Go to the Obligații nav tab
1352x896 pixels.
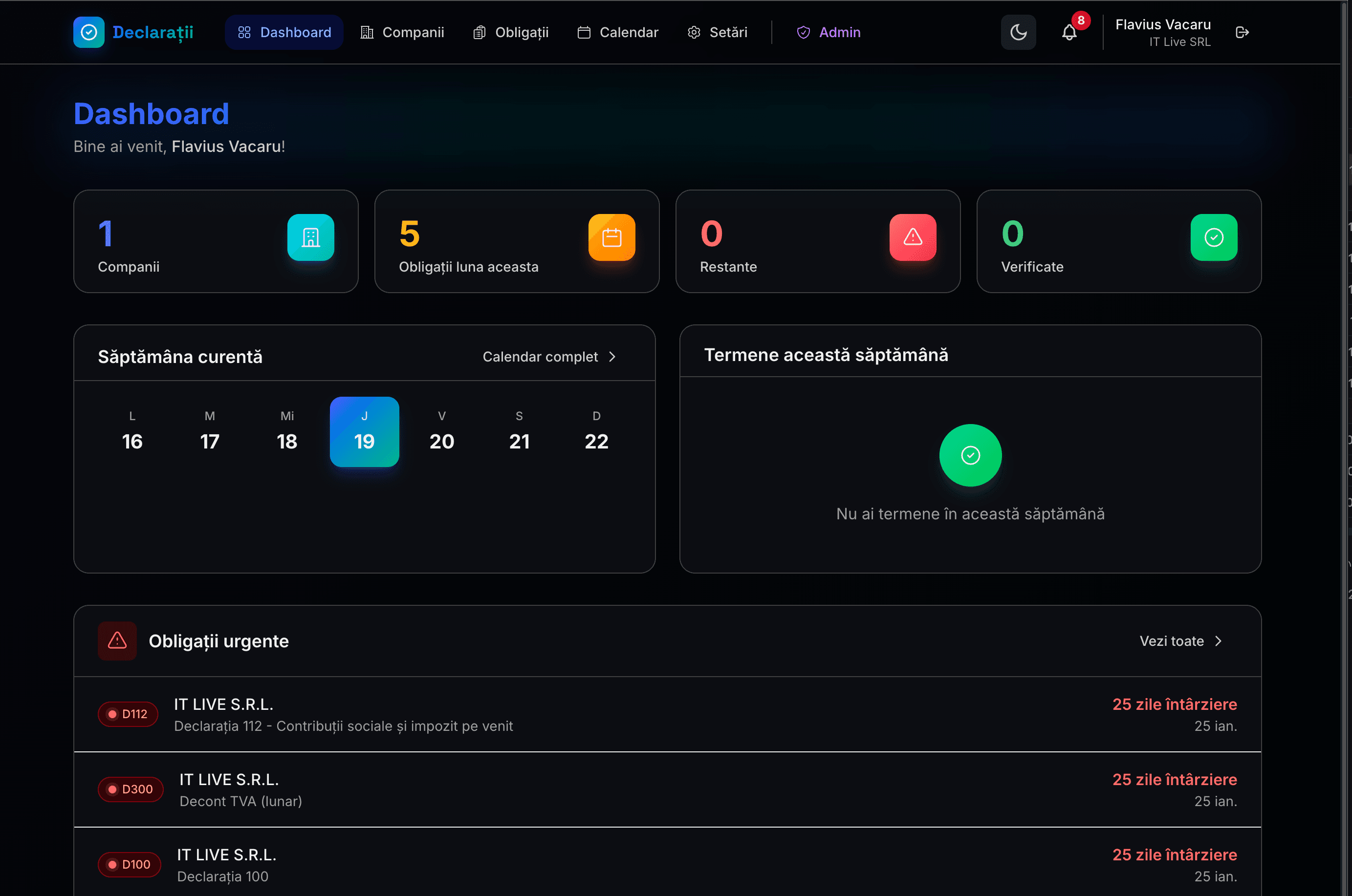pos(510,32)
